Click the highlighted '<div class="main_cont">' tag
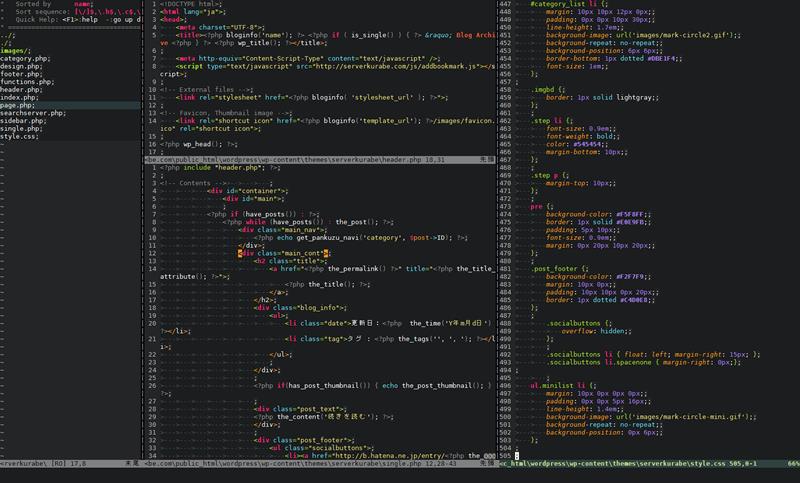This screenshot has width=800, height=483. click(284, 253)
